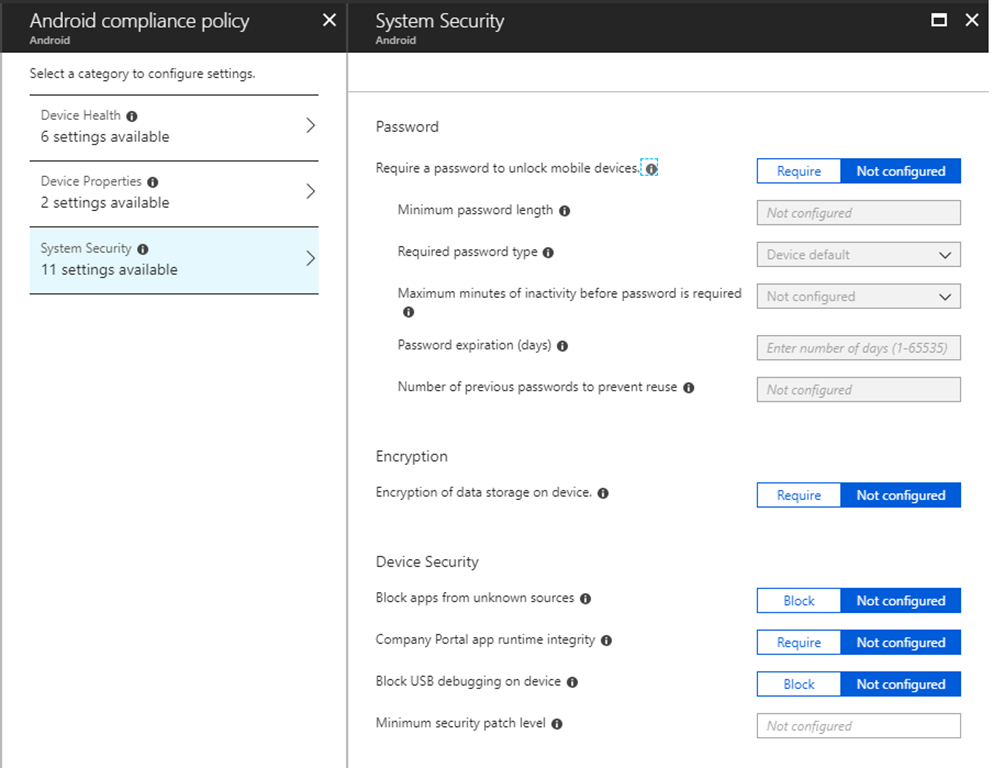Select Block for apps from unknown sources
The width and height of the screenshot is (993, 768).
point(798,601)
